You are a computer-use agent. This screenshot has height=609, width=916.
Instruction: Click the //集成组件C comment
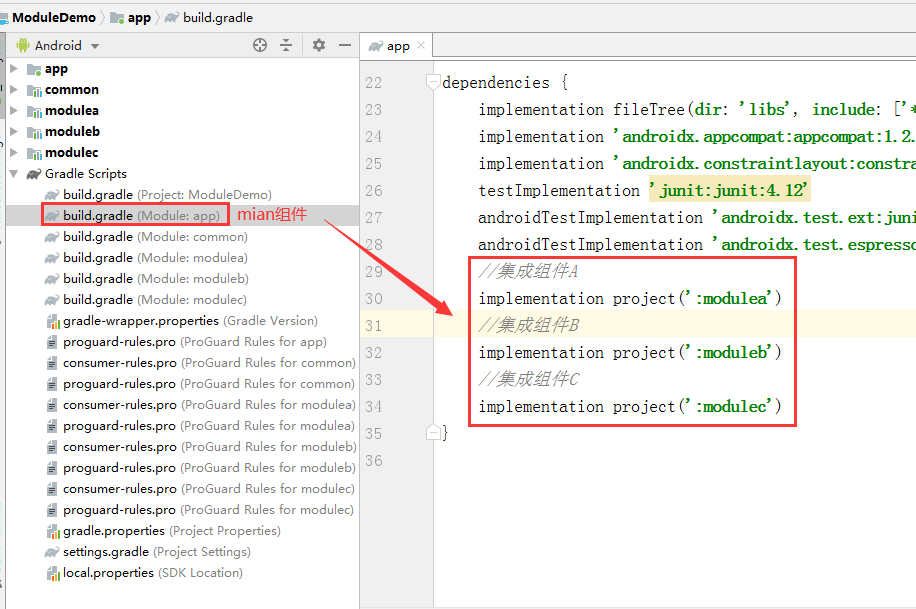click(x=529, y=379)
